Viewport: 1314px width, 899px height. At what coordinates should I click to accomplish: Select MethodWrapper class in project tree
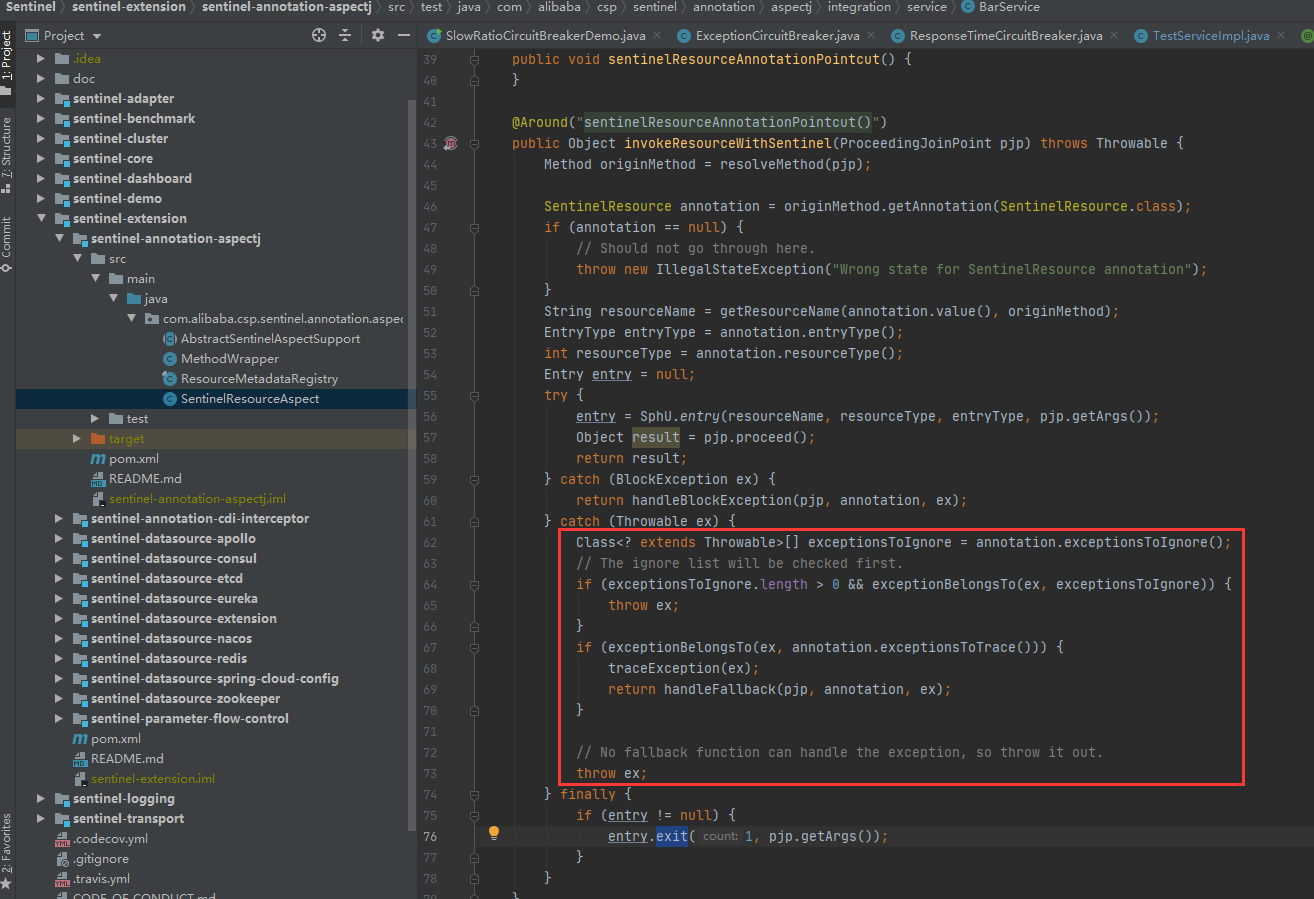coord(229,358)
